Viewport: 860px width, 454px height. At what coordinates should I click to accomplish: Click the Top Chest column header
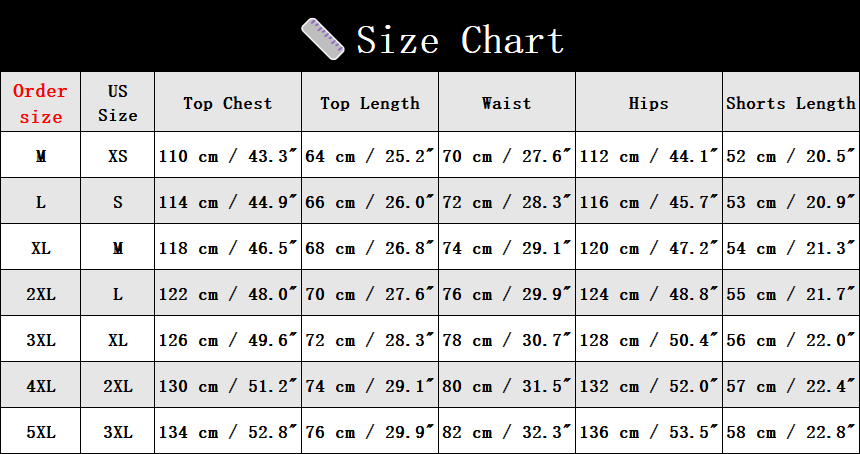tap(227, 103)
